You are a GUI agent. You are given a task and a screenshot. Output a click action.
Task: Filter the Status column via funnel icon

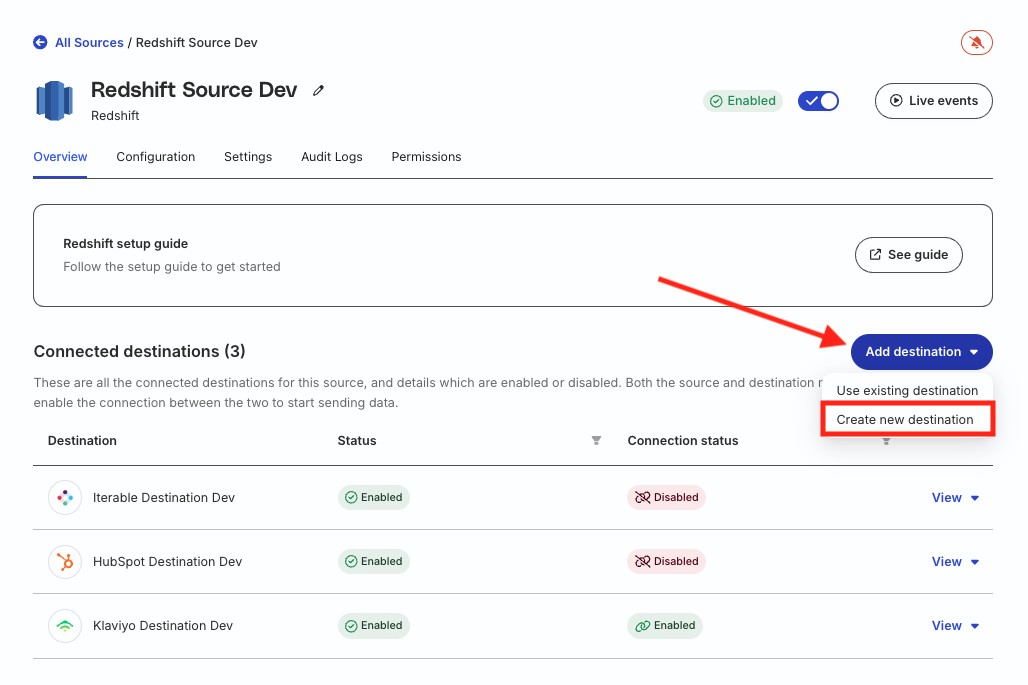tap(596, 441)
